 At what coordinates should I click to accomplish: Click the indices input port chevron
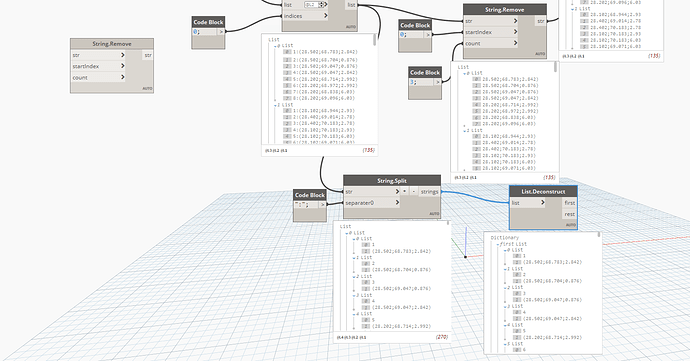tap(326, 16)
